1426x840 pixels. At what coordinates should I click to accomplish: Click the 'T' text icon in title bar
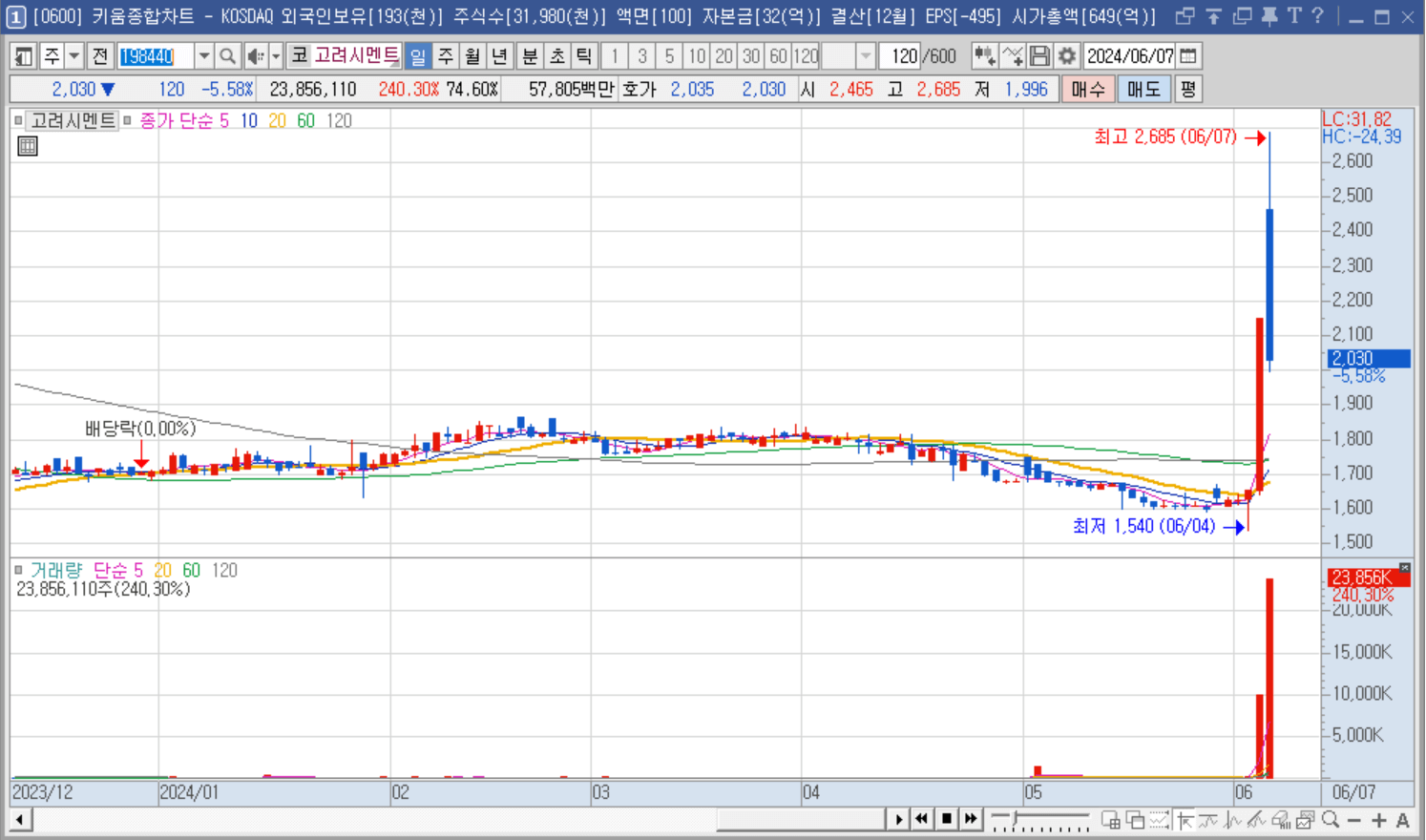coord(1293,16)
